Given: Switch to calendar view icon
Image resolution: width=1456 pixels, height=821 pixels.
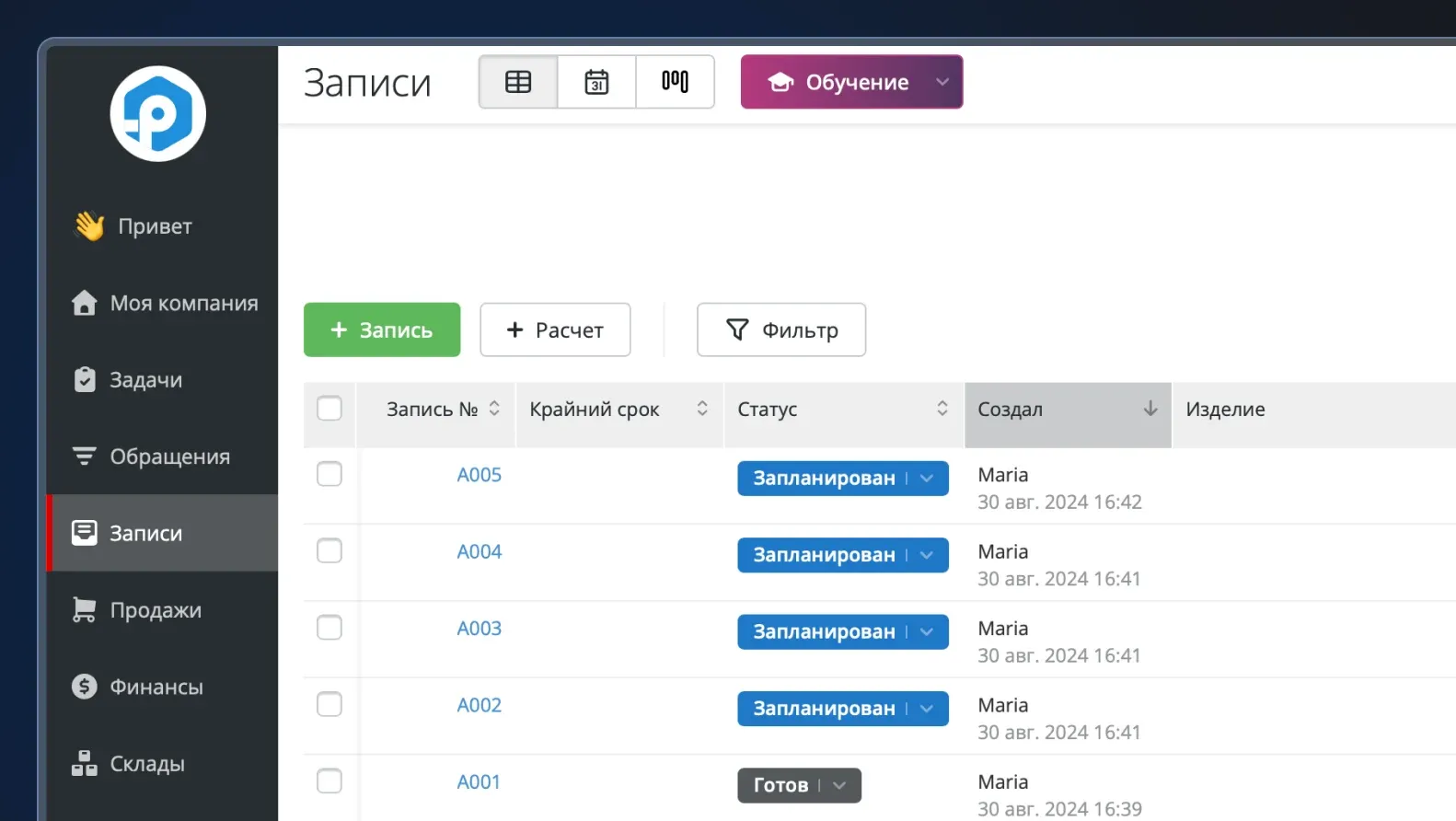Looking at the screenshot, I should pyautogui.click(x=596, y=82).
